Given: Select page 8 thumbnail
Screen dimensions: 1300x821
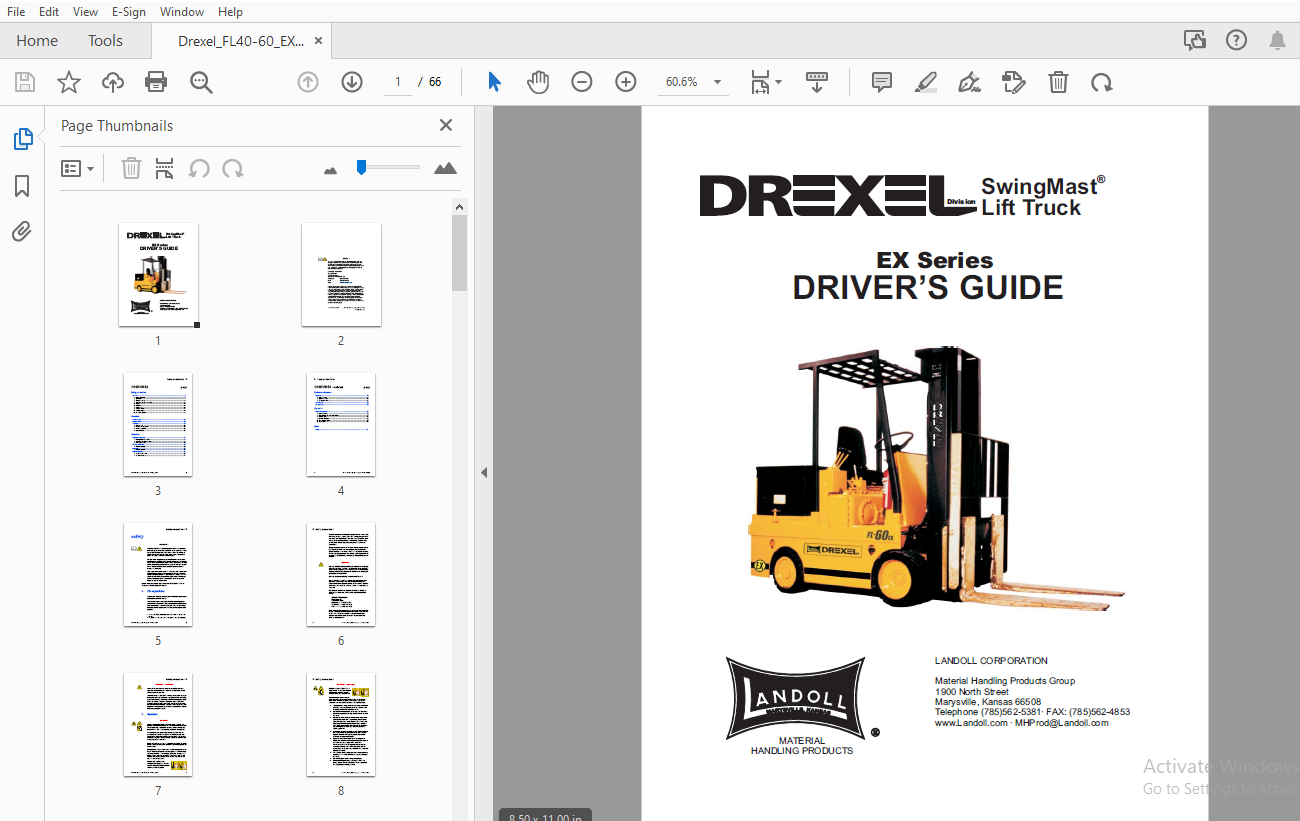Looking at the screenshot, I should tap(341, 725).
